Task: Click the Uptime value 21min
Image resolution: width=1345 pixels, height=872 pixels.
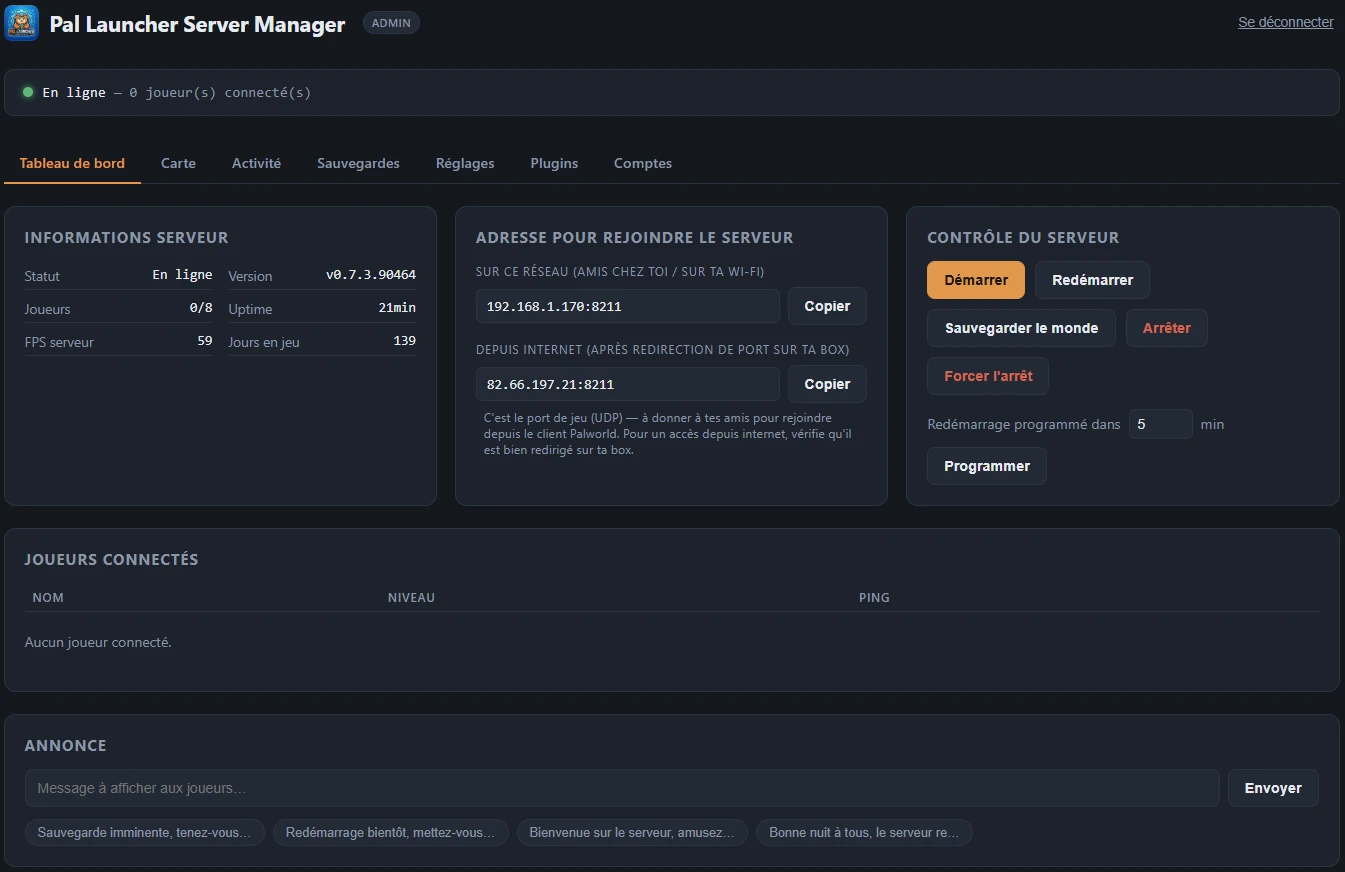Action: point(397,308)
